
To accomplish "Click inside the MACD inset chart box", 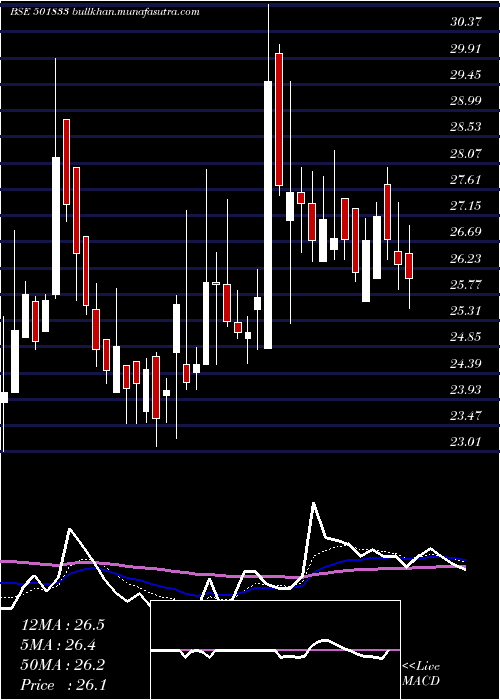I will [275, 650].
